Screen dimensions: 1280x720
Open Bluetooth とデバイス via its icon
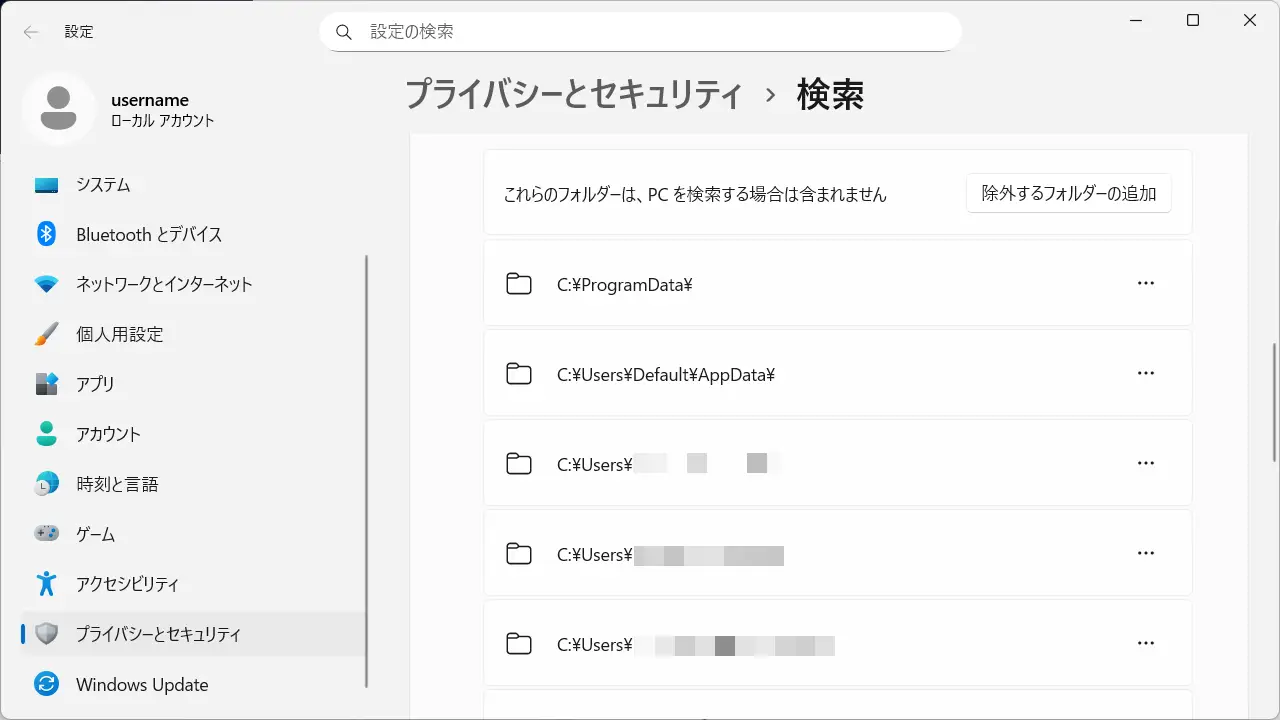tap(47, 234)
